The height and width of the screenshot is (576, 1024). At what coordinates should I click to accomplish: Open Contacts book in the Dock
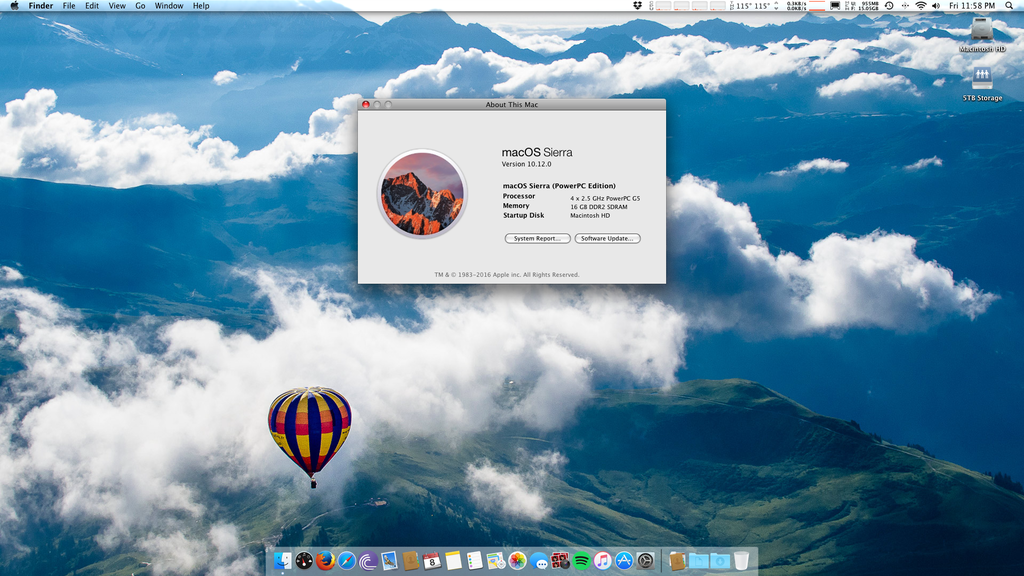pyautogui.click(x=411, y=560)
